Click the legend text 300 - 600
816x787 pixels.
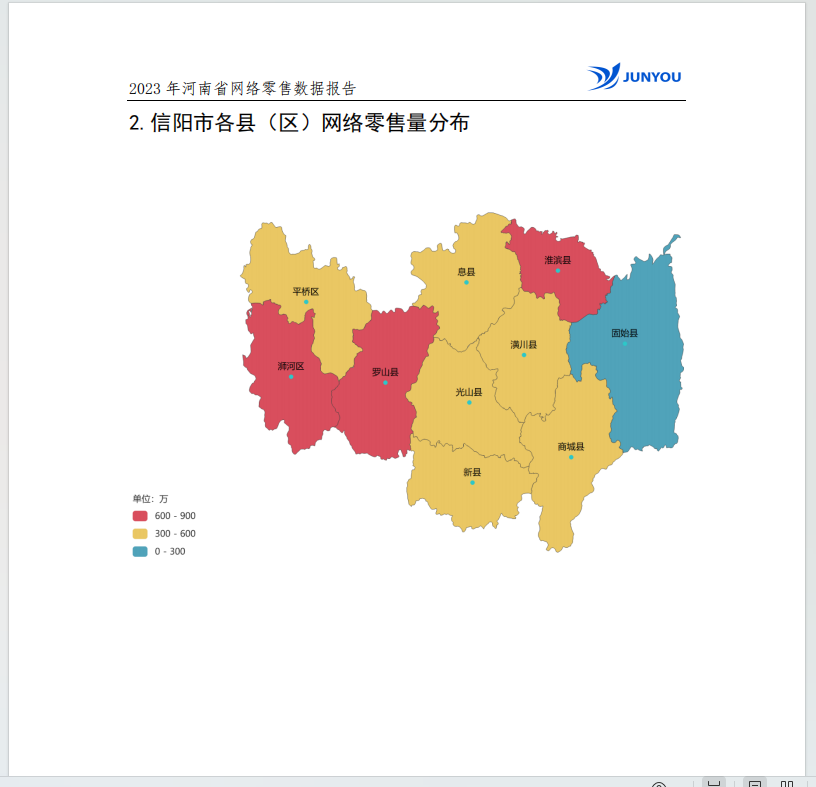175,534
